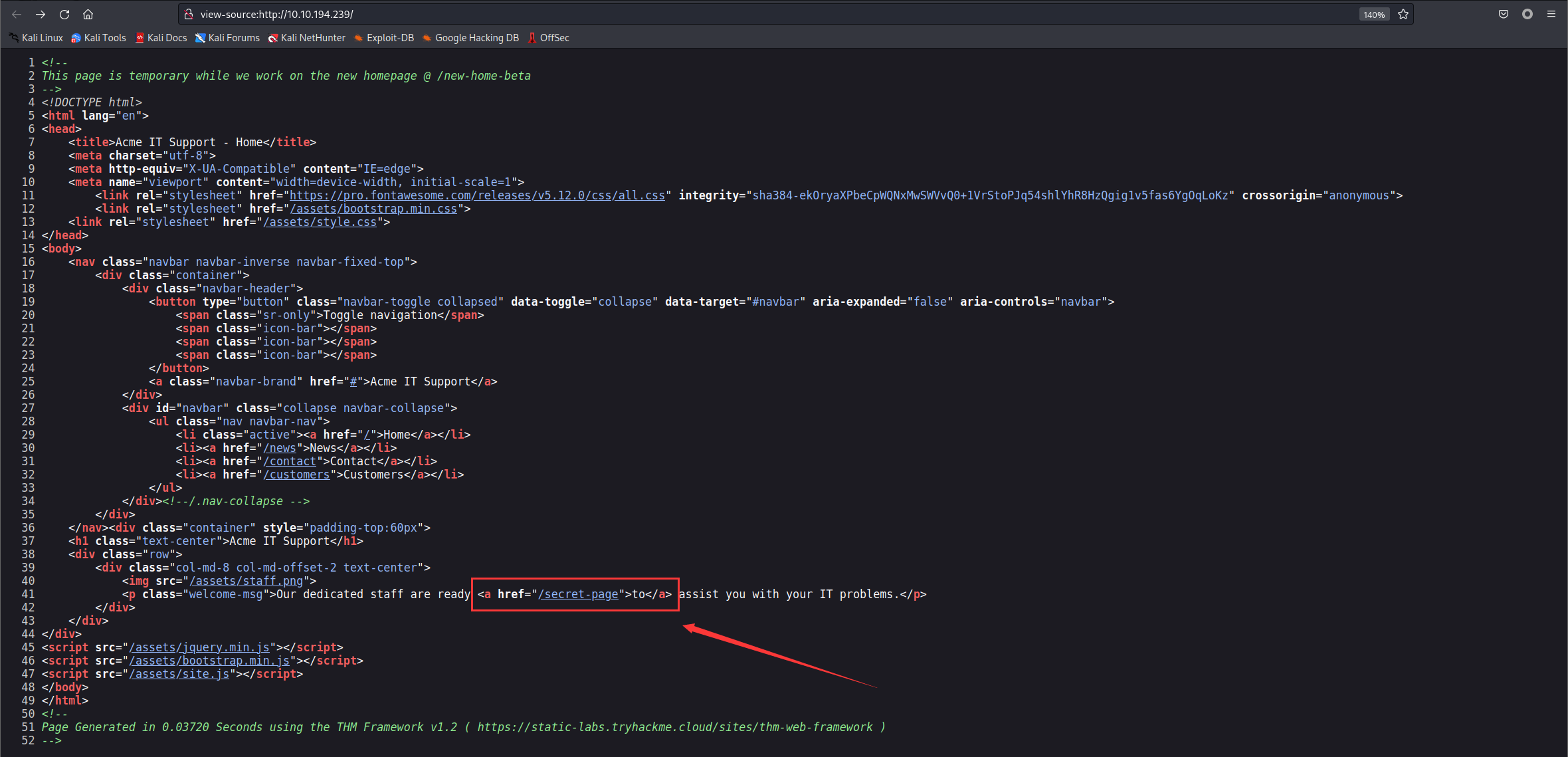
Task: Go to the browser home icon
Action: [x=88, y=14]
